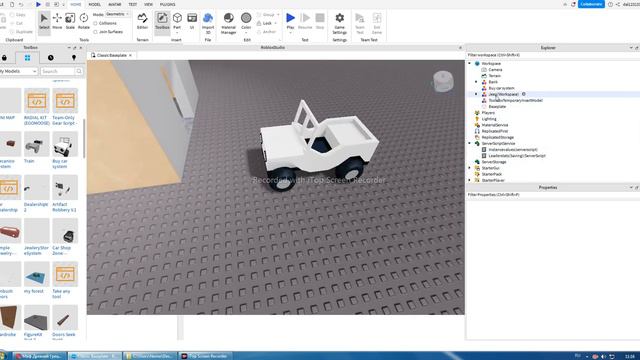This screenshot has width=640, height=360.
Task: Open the HOME ribbon tab
Action: point(76,4)
